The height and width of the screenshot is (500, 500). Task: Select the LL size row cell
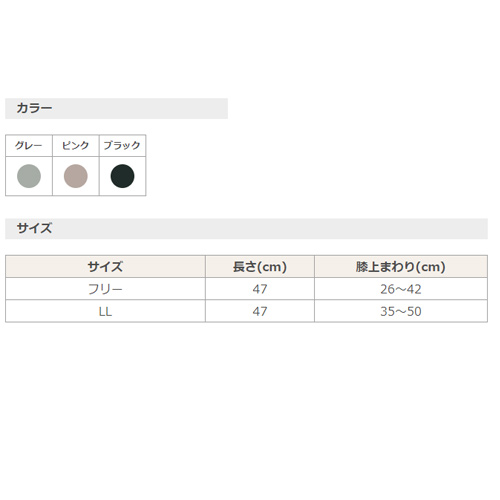click(105, 311)
